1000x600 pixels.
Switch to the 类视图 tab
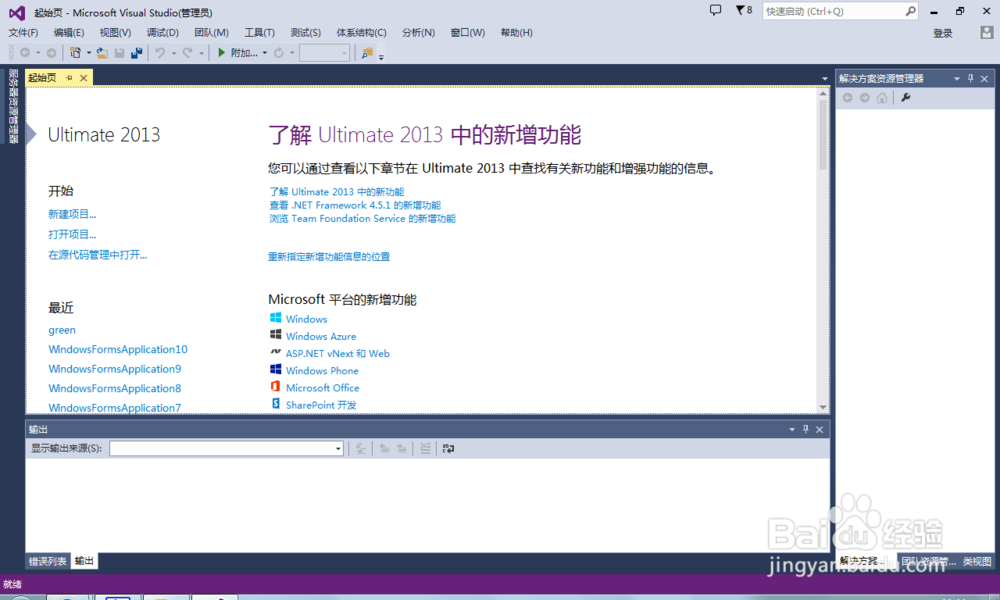pos(977,561)
